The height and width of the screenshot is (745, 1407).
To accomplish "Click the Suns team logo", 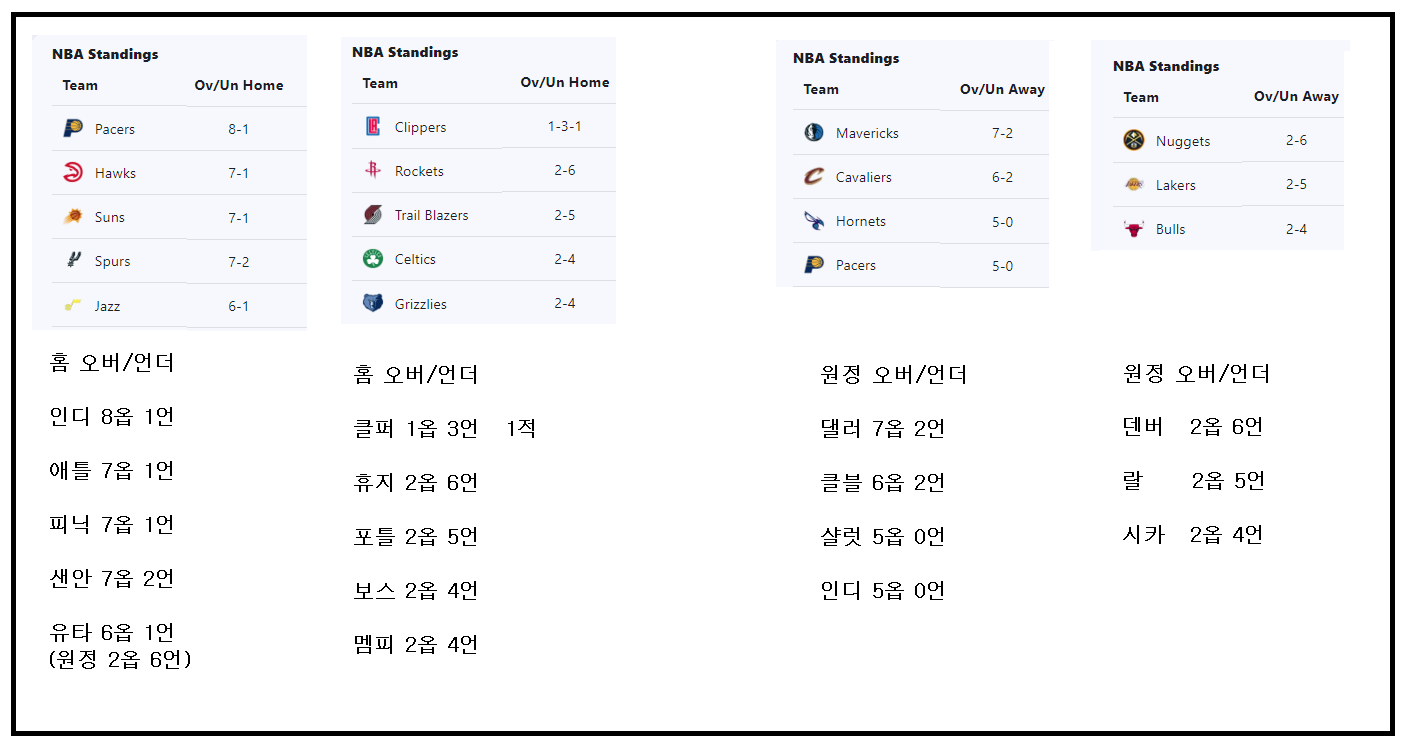I will [73, 217].
